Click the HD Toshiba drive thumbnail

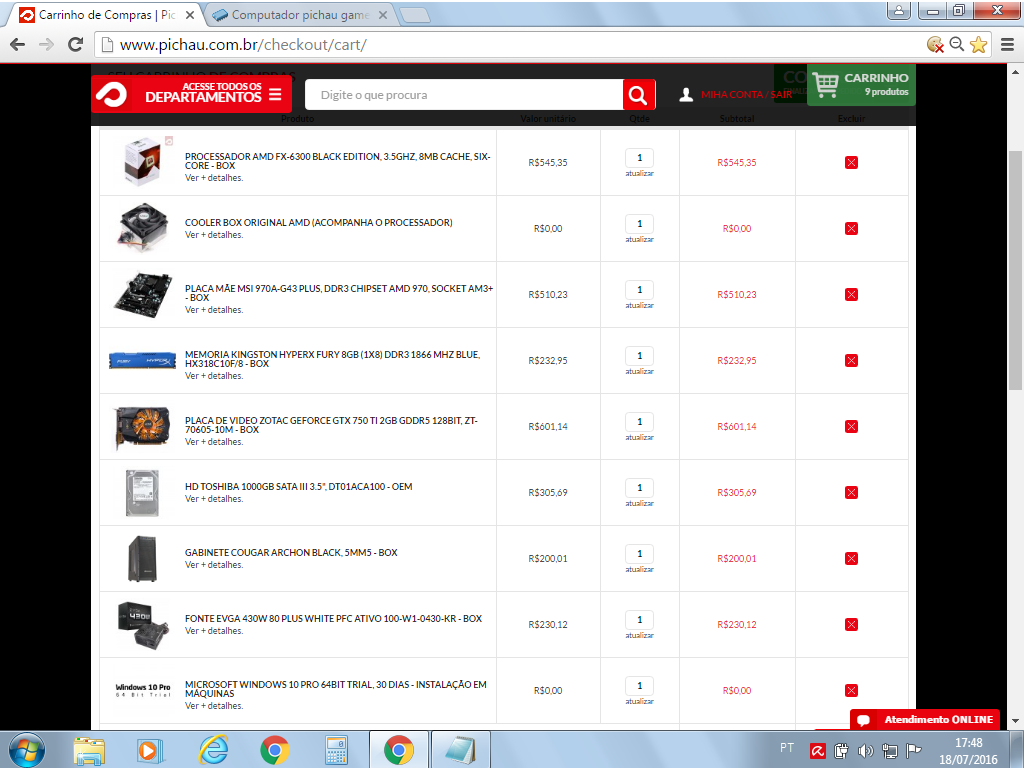pyautogui.click(x=142, y=493)
